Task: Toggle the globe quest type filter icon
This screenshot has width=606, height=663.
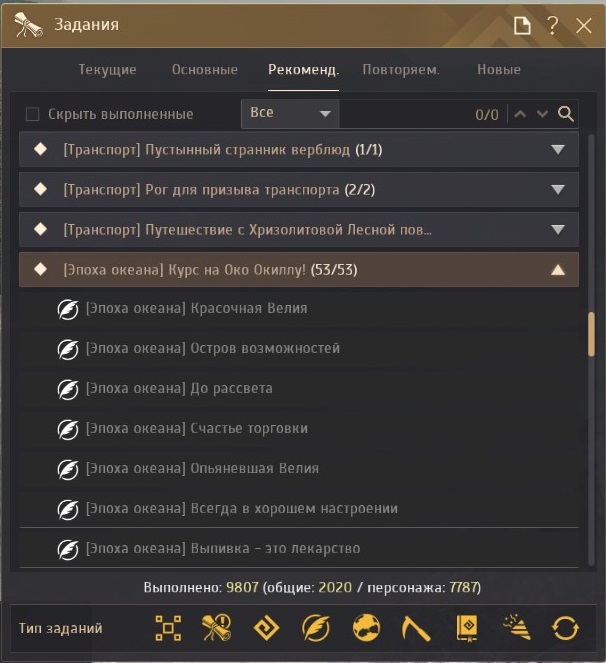Action: click(366, 628)
